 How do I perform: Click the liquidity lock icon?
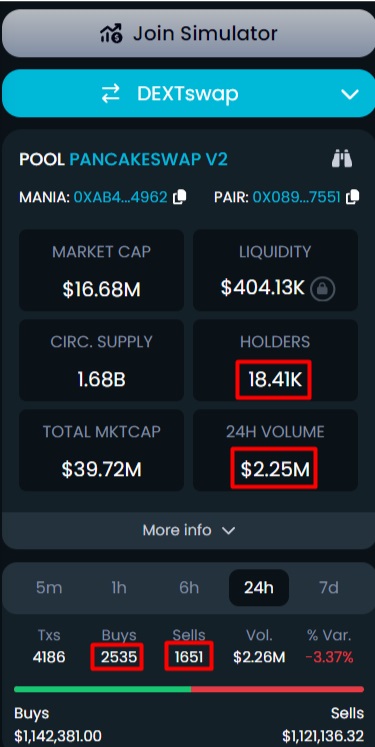[x=323, y=289]
